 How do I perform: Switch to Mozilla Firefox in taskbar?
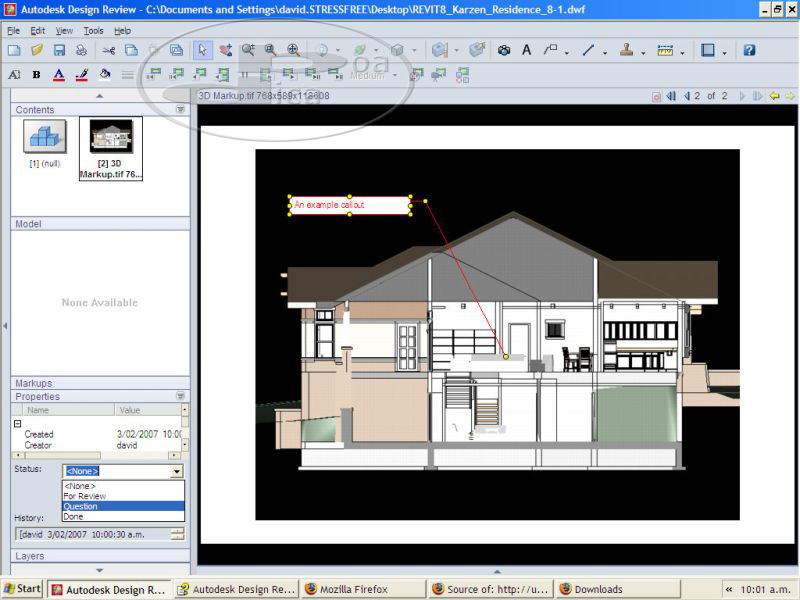pos(362,589)
